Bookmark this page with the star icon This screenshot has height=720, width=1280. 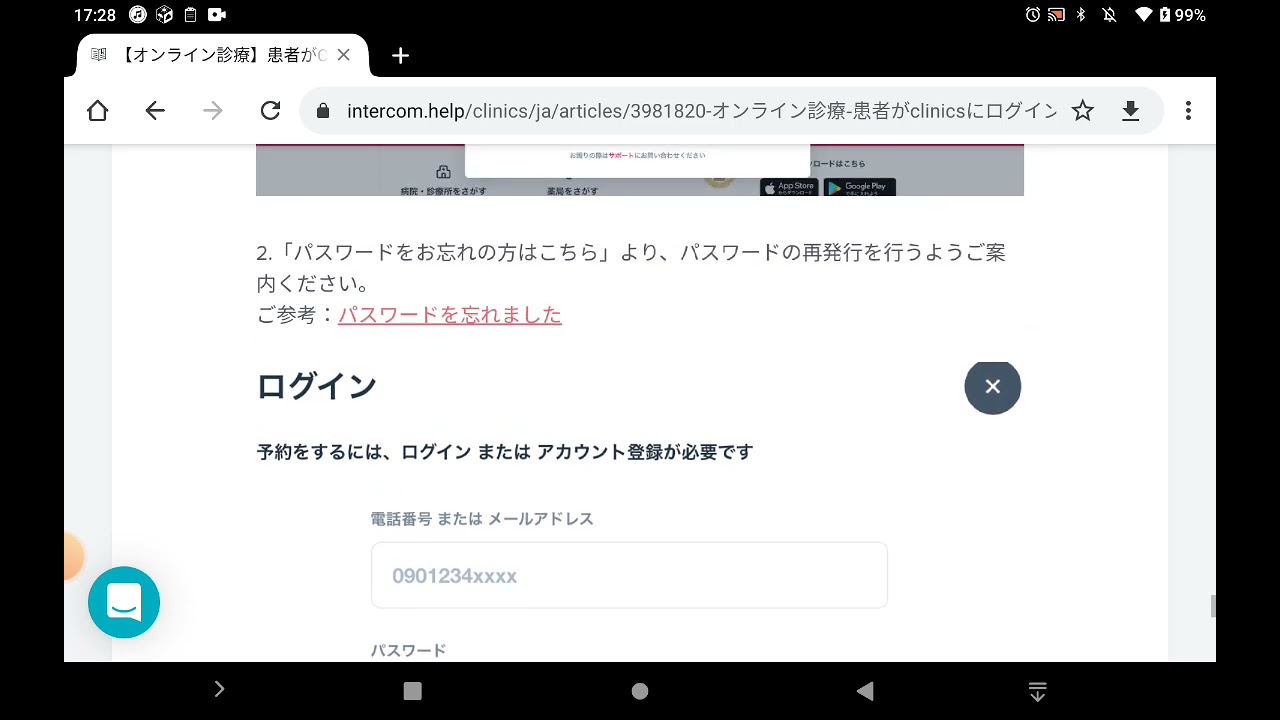1083,111
